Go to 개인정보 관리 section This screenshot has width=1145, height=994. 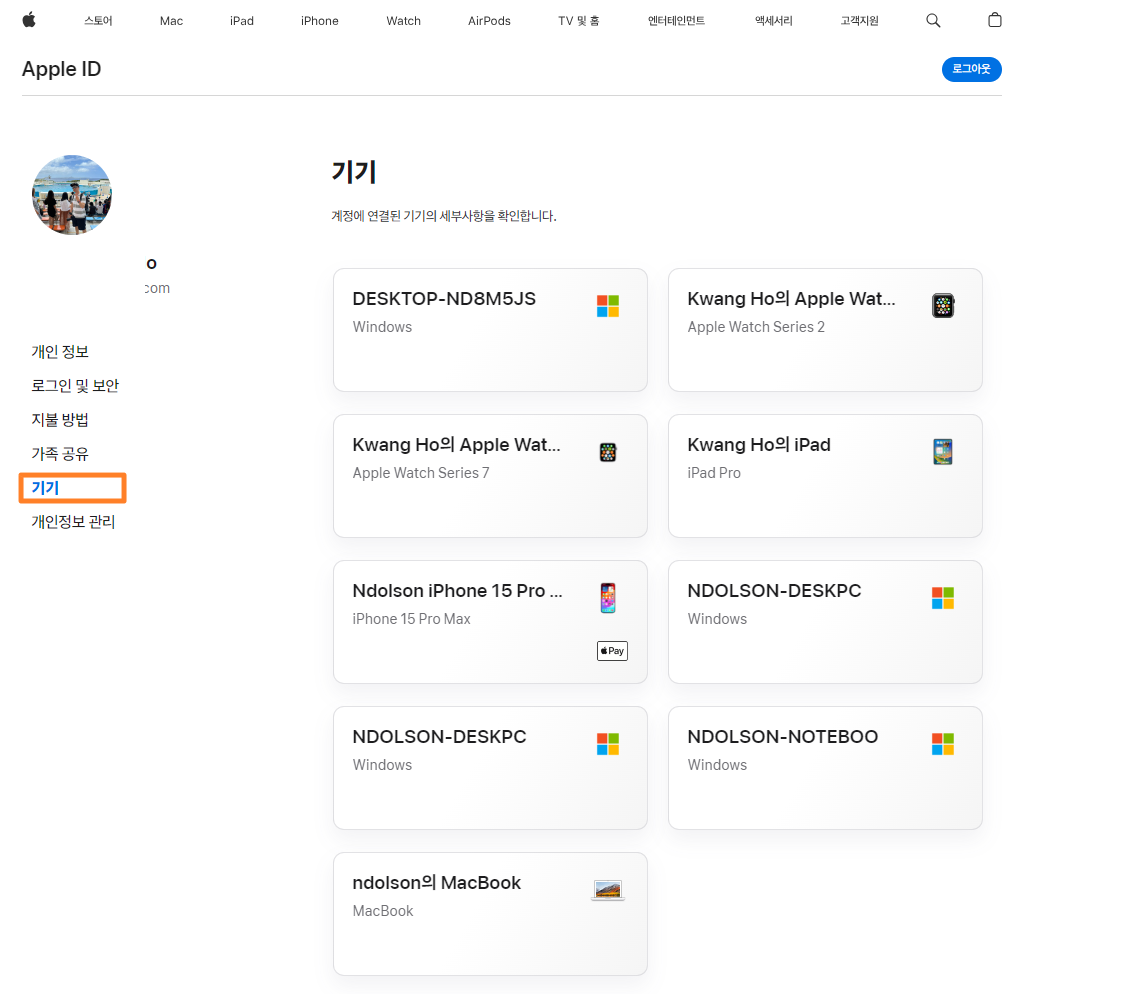tap(73, 522)
